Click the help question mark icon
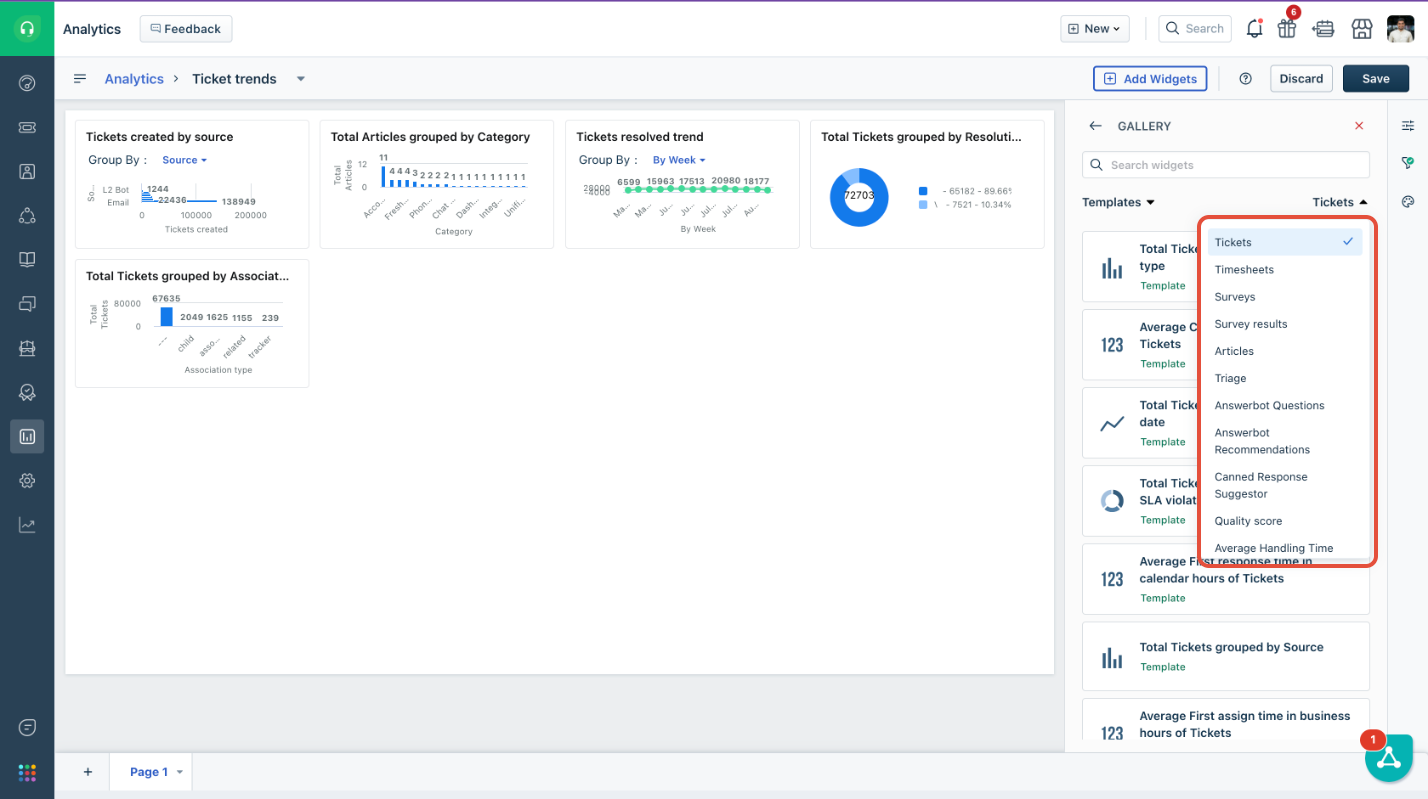The image size is (1428, 799). [1245, 79]
